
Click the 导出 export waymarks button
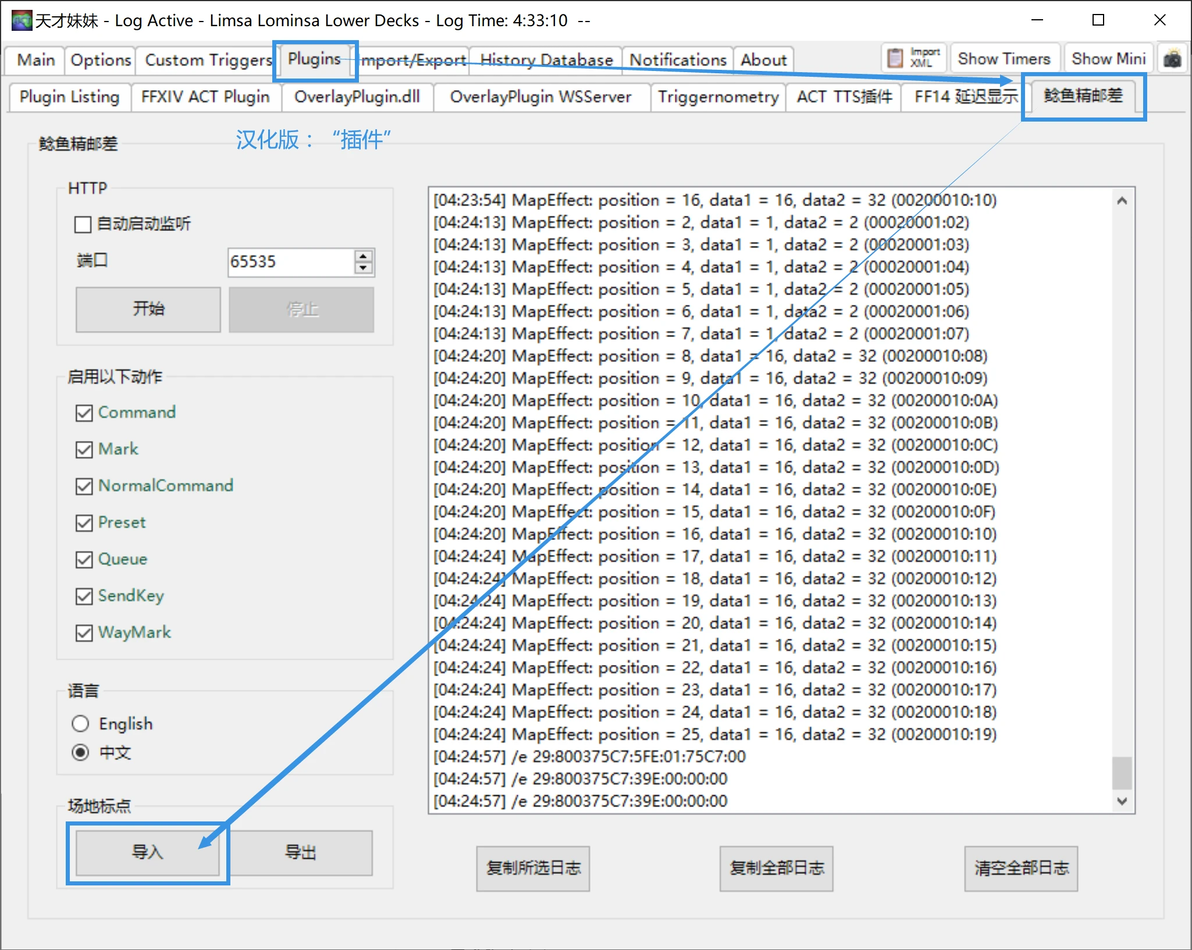(x=300, y=853)
